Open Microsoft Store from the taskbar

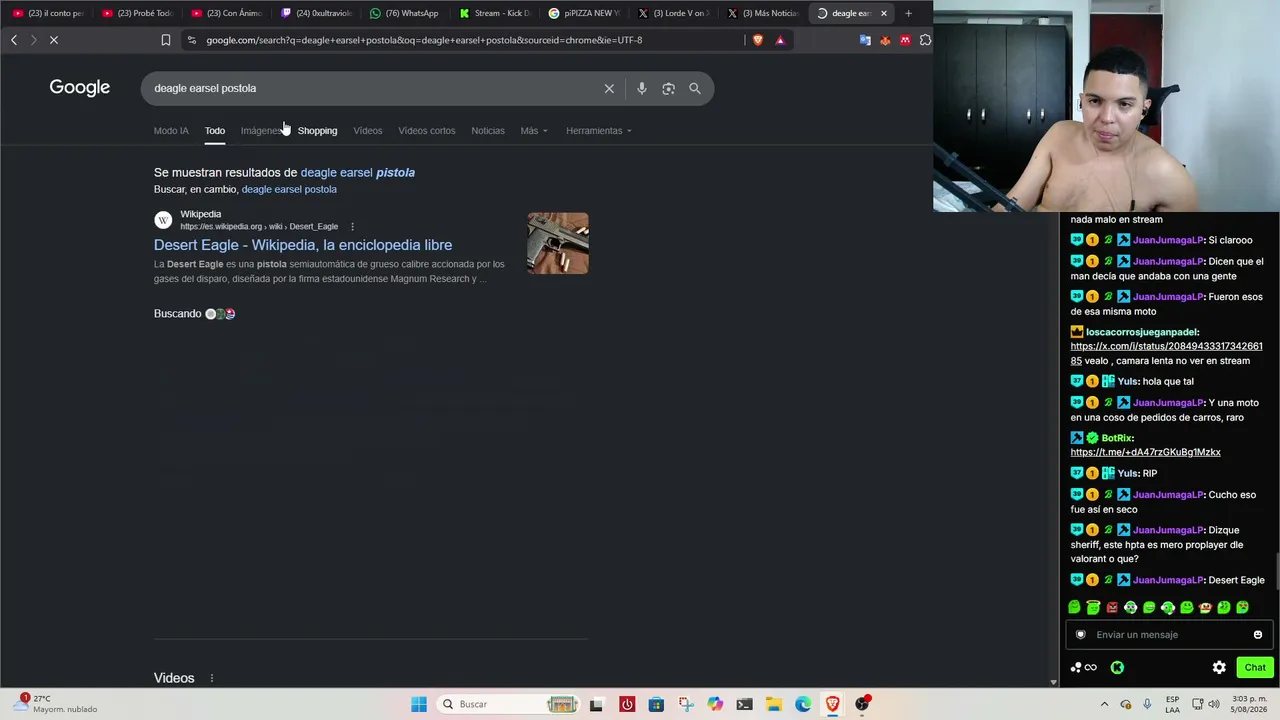656,704
